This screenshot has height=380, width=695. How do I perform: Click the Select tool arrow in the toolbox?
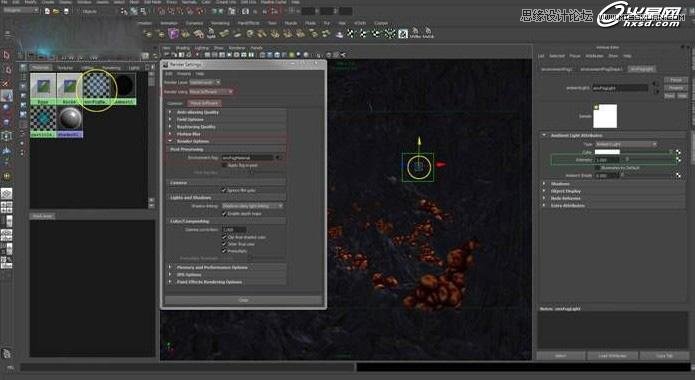6,55
